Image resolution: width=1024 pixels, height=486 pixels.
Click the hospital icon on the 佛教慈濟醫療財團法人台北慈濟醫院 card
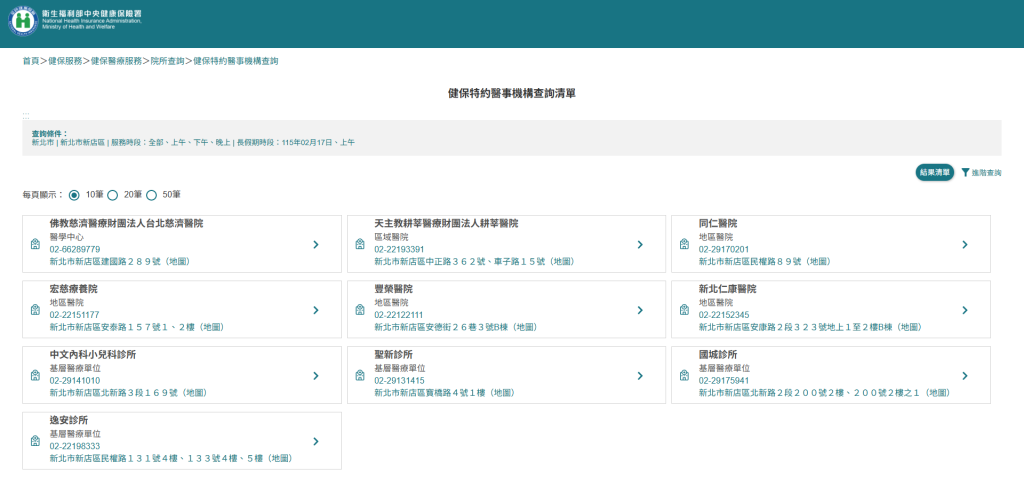[35, 244]
